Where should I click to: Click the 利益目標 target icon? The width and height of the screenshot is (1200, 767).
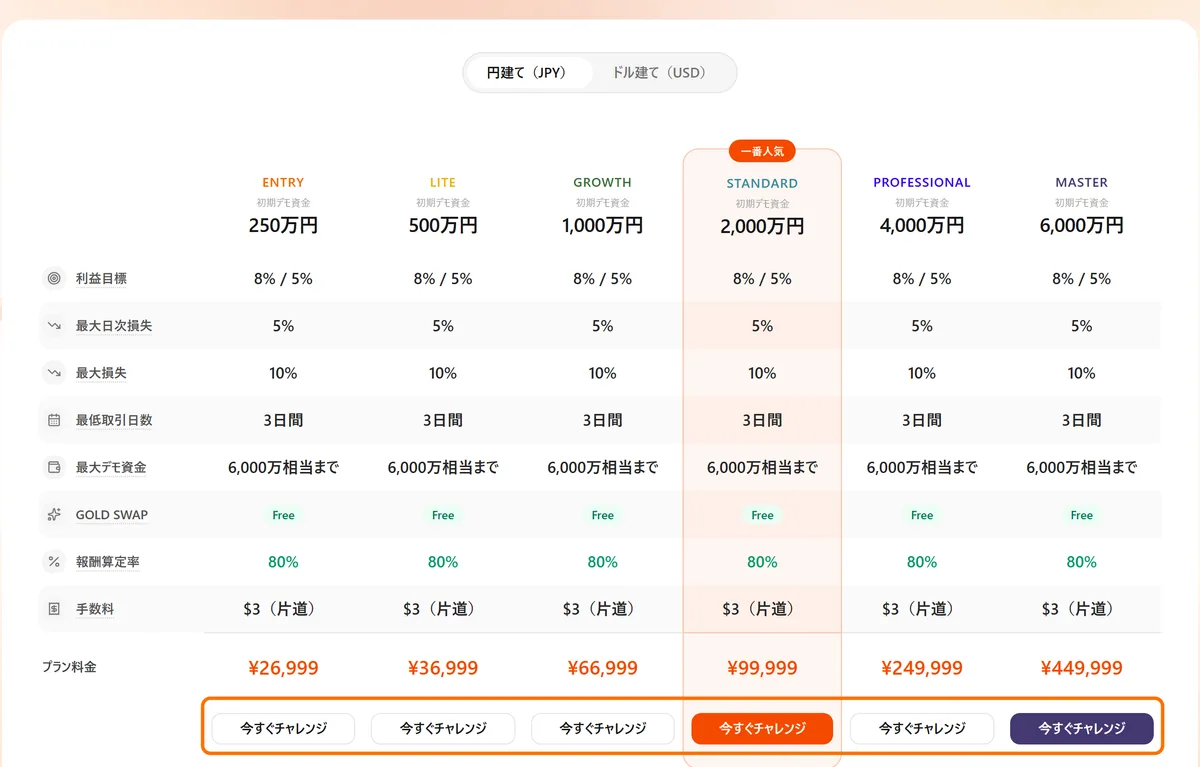[x=54, y=279]
